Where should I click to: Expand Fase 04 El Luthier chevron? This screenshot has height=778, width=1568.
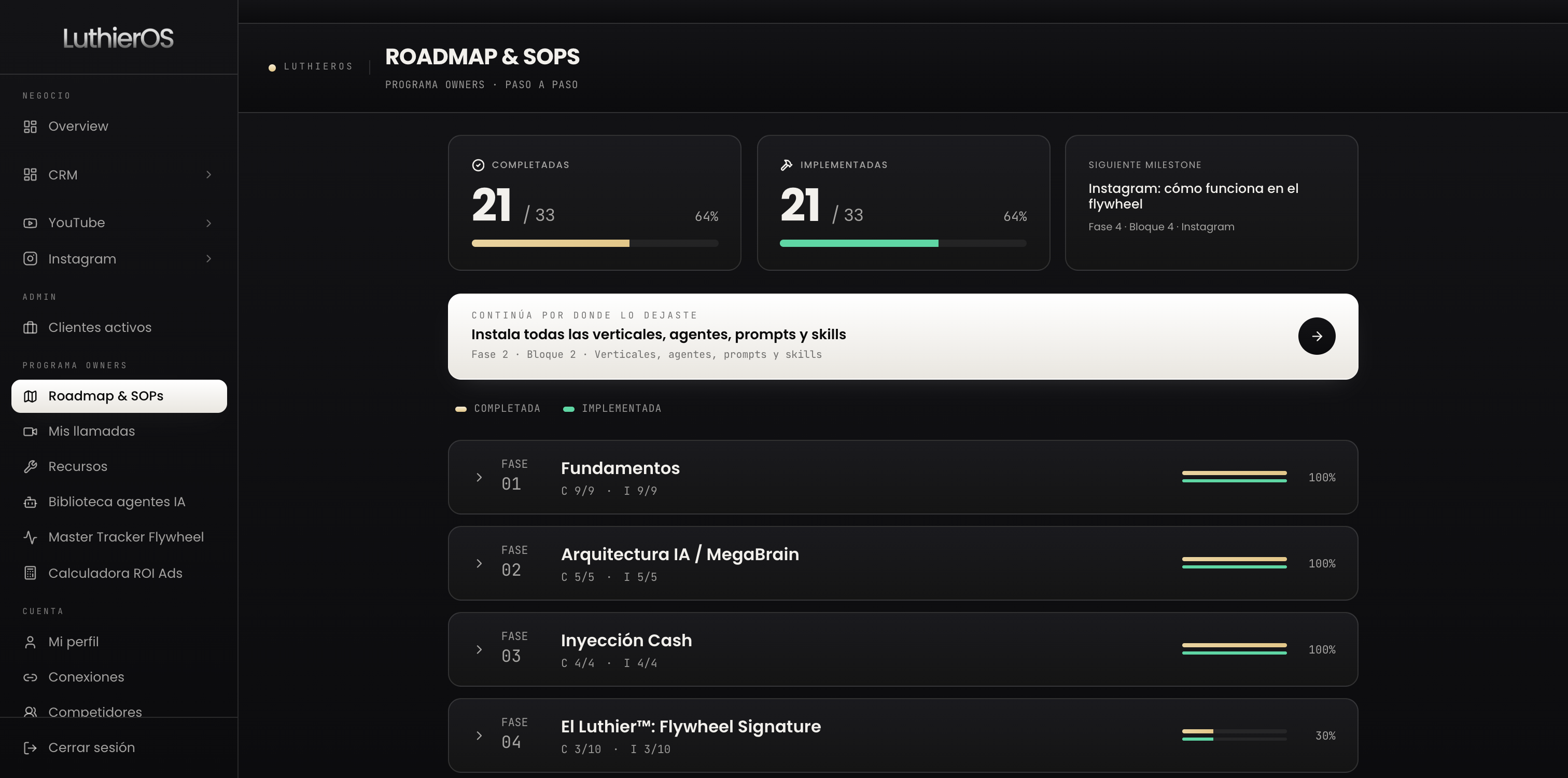(x=479, y=735)
